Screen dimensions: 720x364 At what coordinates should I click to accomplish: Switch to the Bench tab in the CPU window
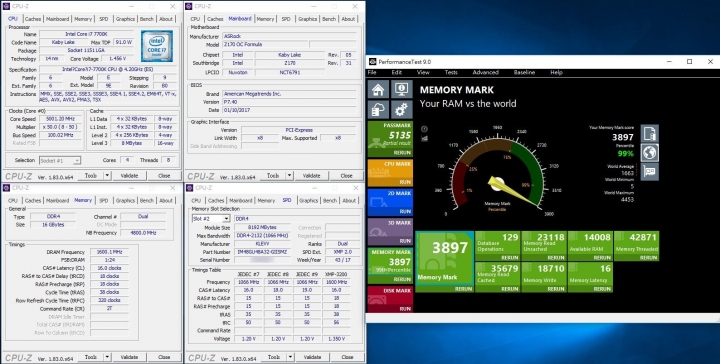click(146, 19)
